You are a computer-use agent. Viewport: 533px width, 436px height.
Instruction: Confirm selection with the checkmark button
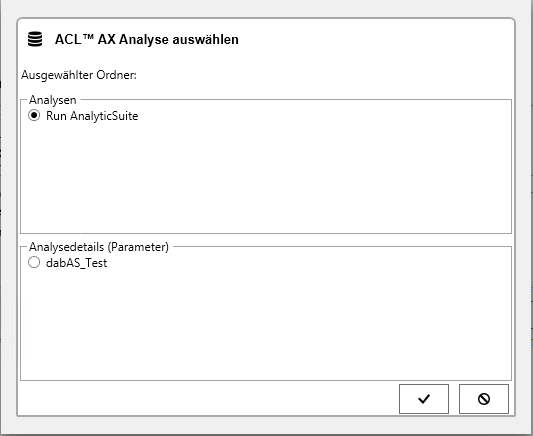tap(424, 399)
